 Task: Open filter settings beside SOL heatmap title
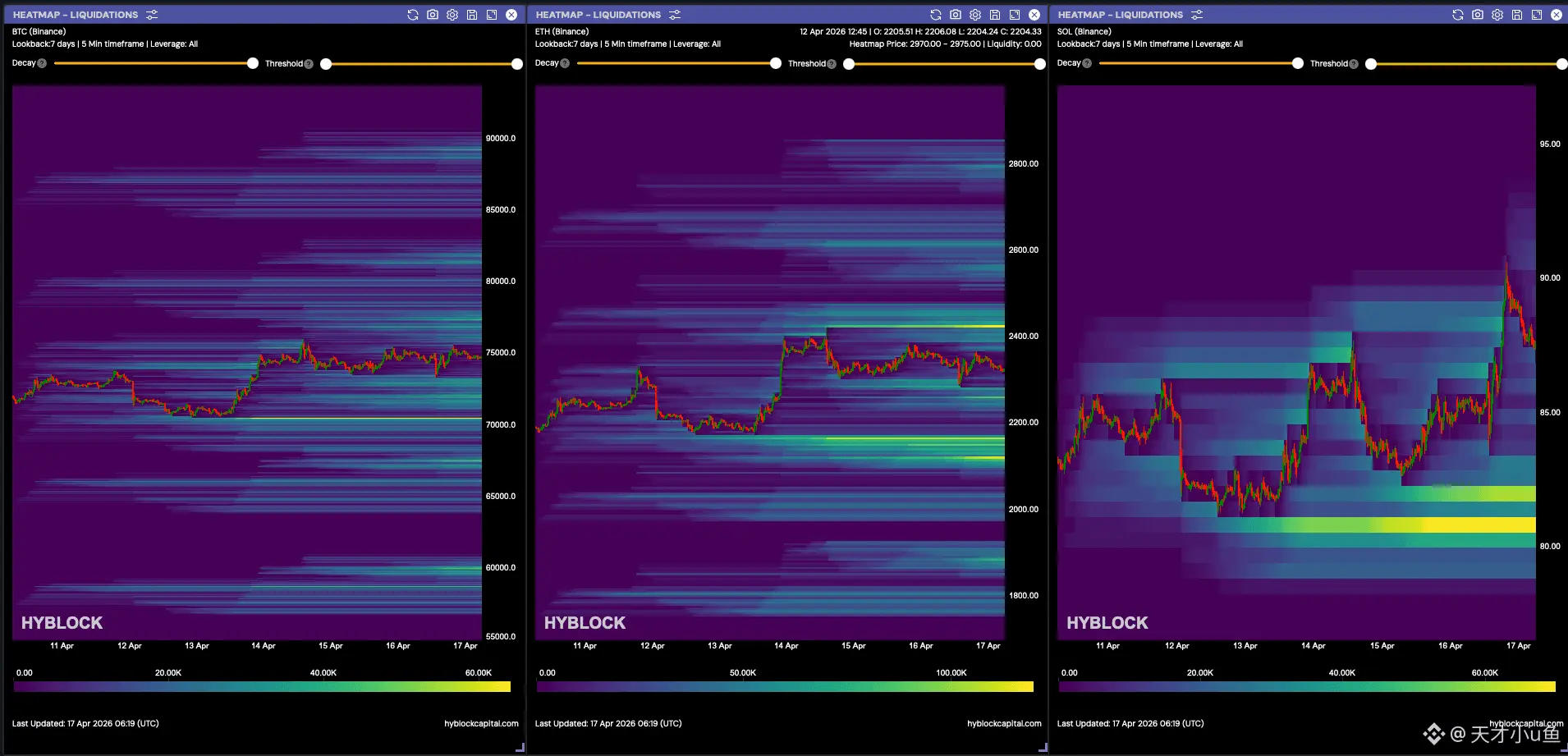click(x=1197, y=15)
